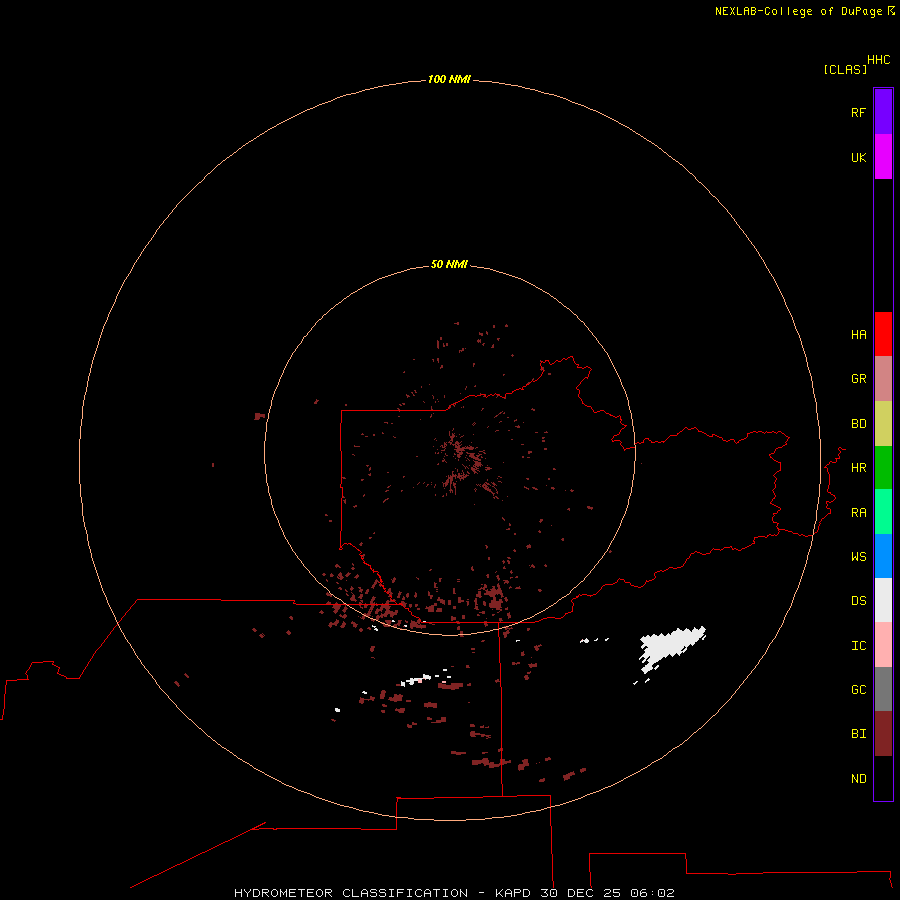Click the KAPD station identifier
Screen dimensions: 900x900
coord(513,893)
